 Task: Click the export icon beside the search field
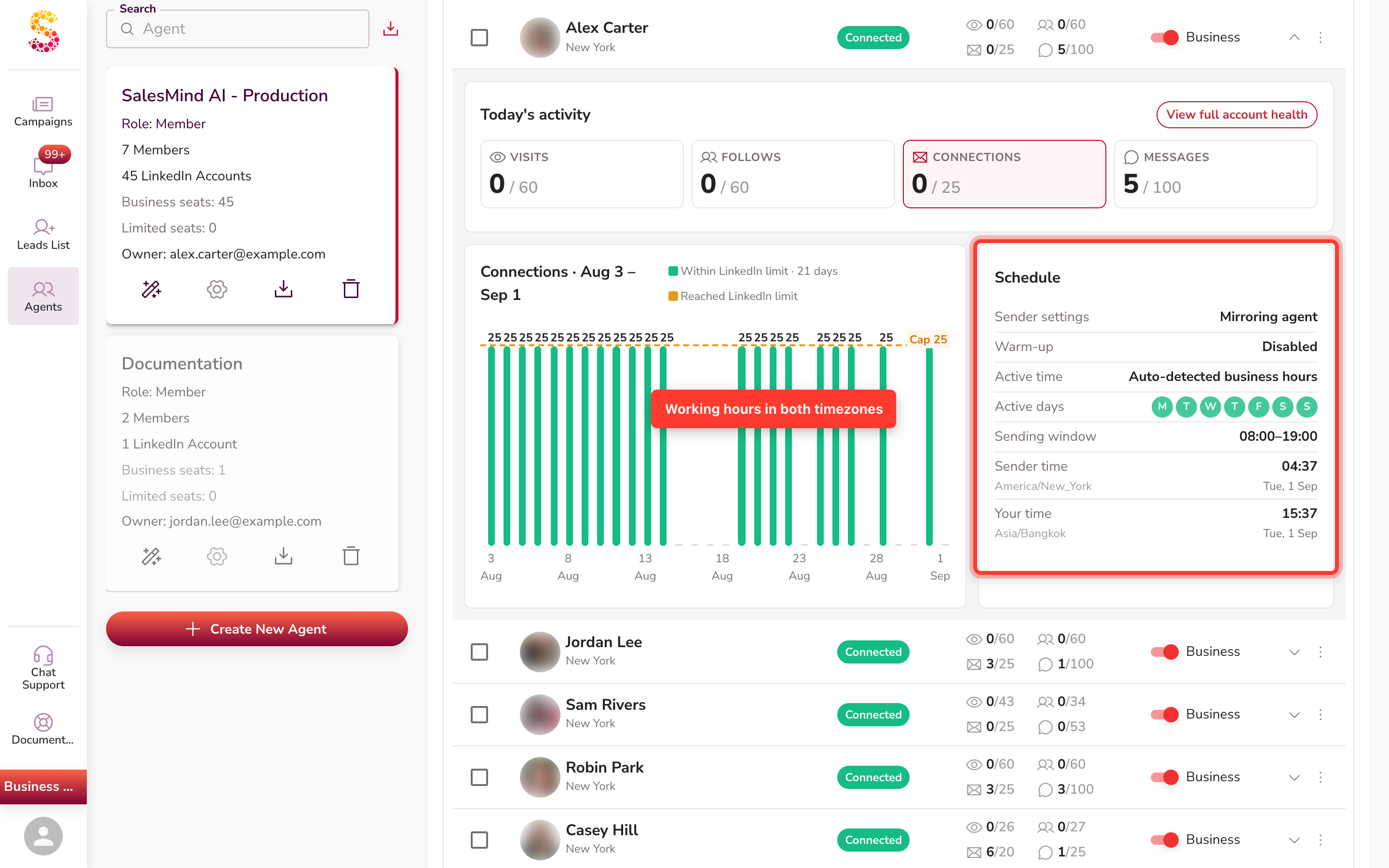coord(390,29)
